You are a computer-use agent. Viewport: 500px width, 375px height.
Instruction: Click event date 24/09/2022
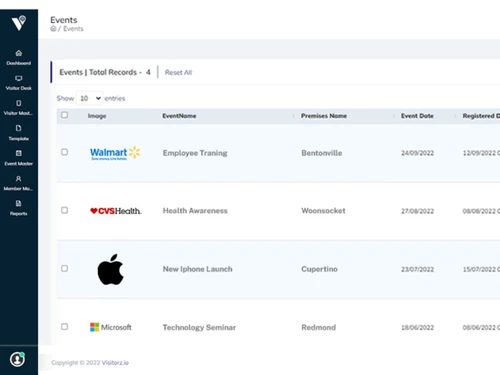[x=417, y=153]
